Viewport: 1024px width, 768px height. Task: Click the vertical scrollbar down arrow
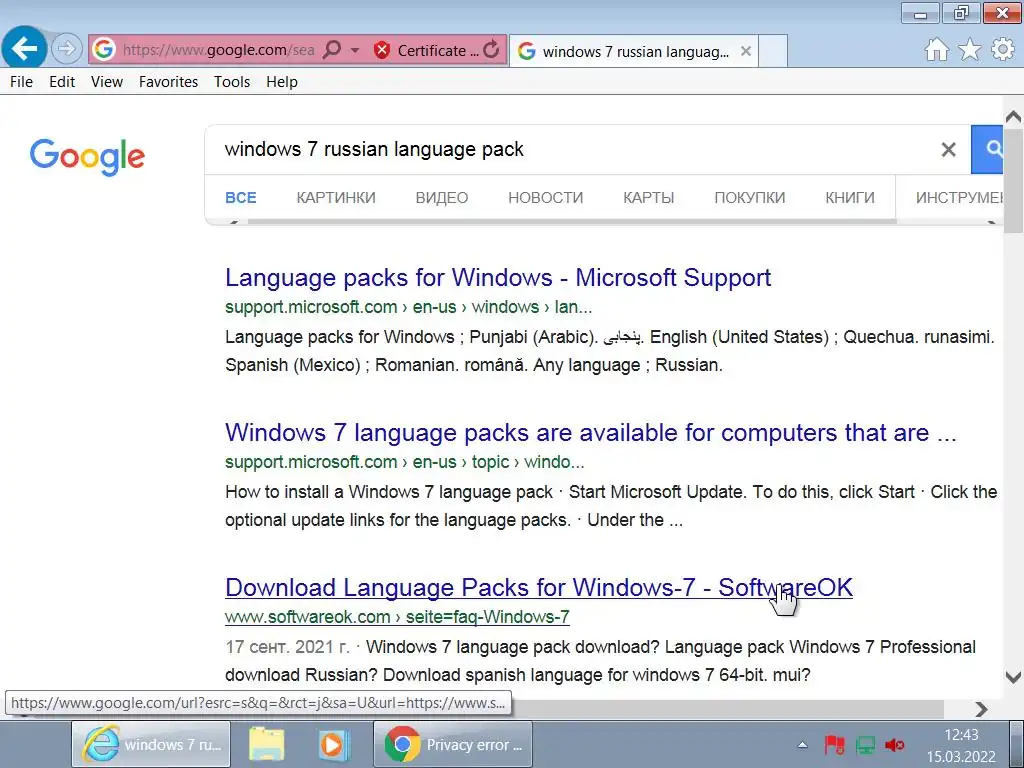coord(1014,677)
